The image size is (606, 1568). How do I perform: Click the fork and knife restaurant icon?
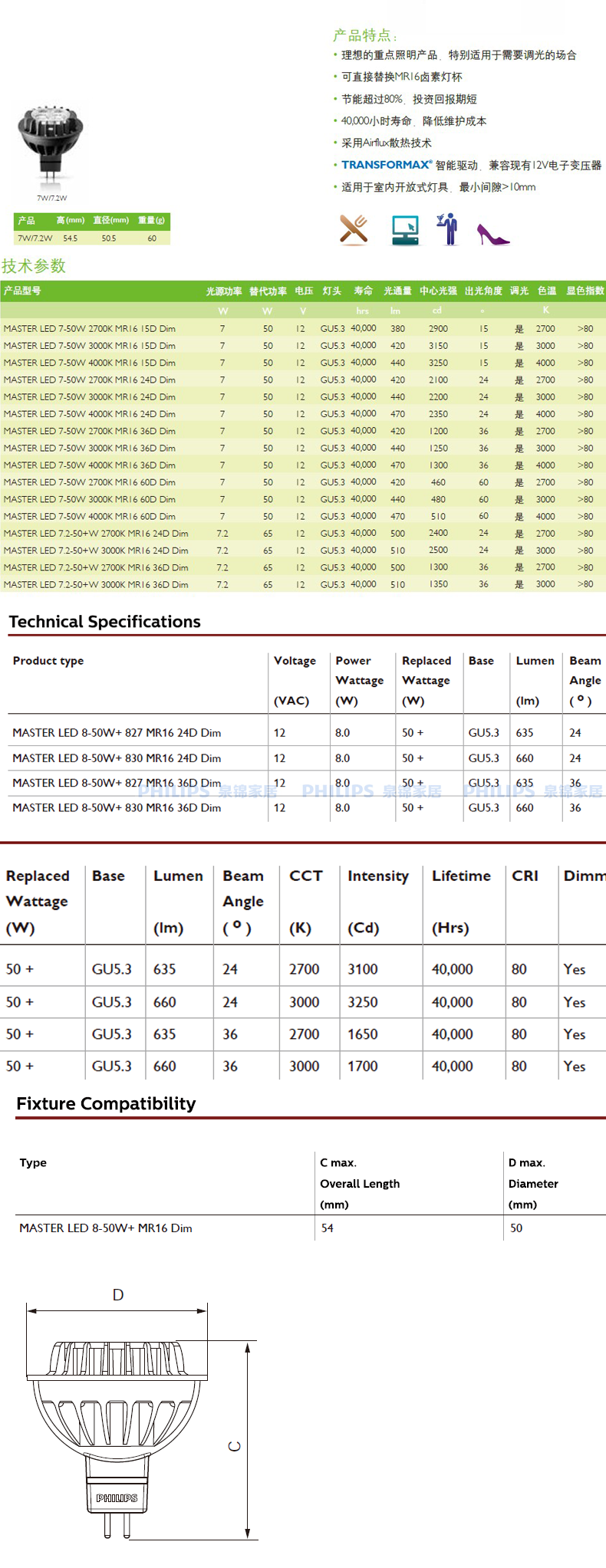click(x=354, y=229)
